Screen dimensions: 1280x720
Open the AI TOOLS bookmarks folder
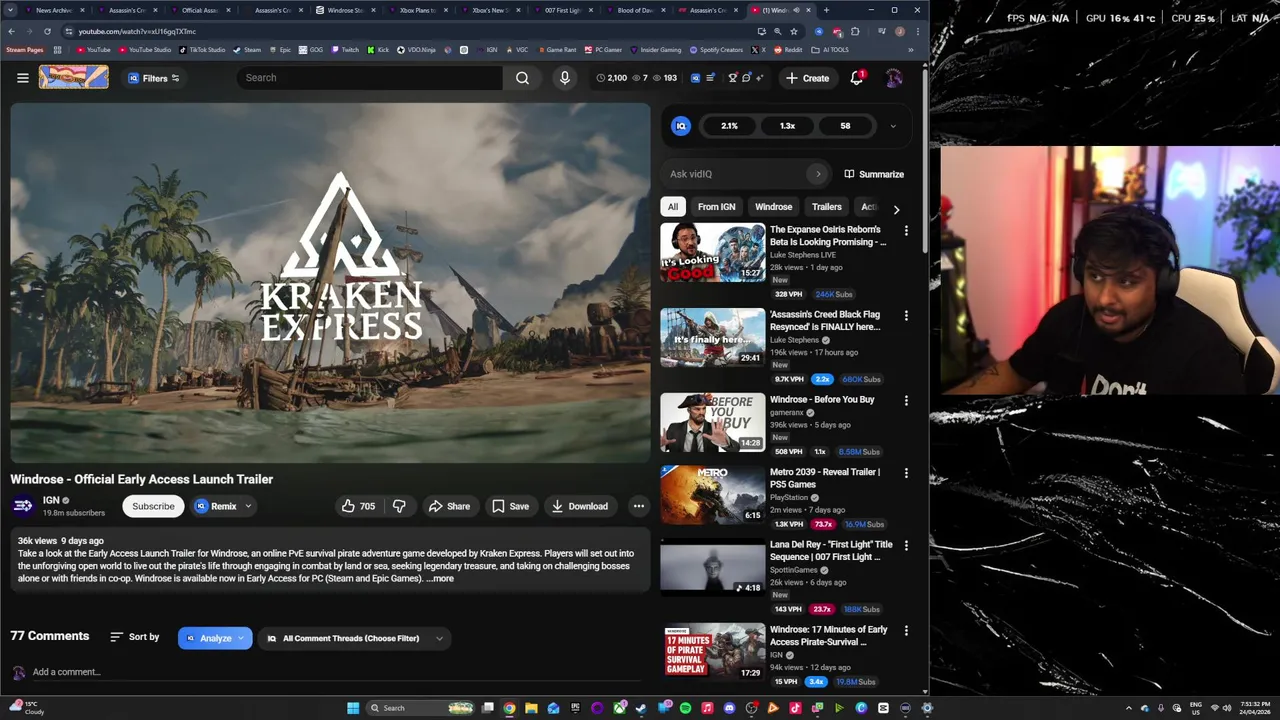pos(830,50)
